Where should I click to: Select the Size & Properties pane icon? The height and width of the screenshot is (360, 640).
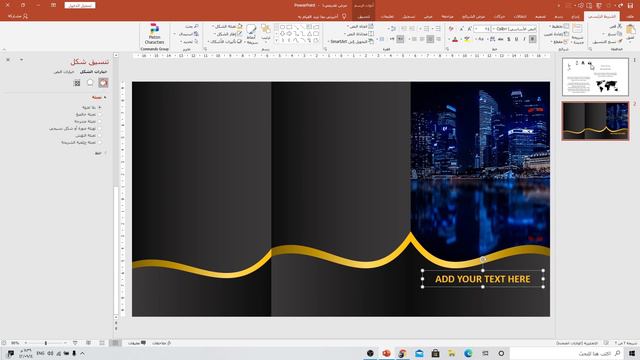pyautogui.click(x=77, y=83)
